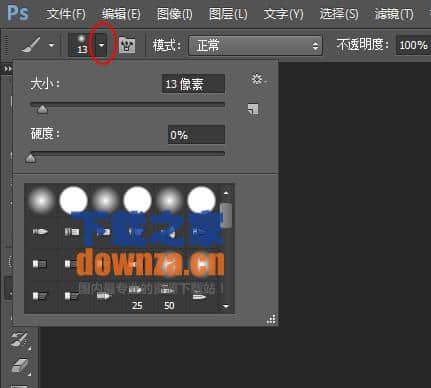Select the brush preset labeled 50

point(169,298)
